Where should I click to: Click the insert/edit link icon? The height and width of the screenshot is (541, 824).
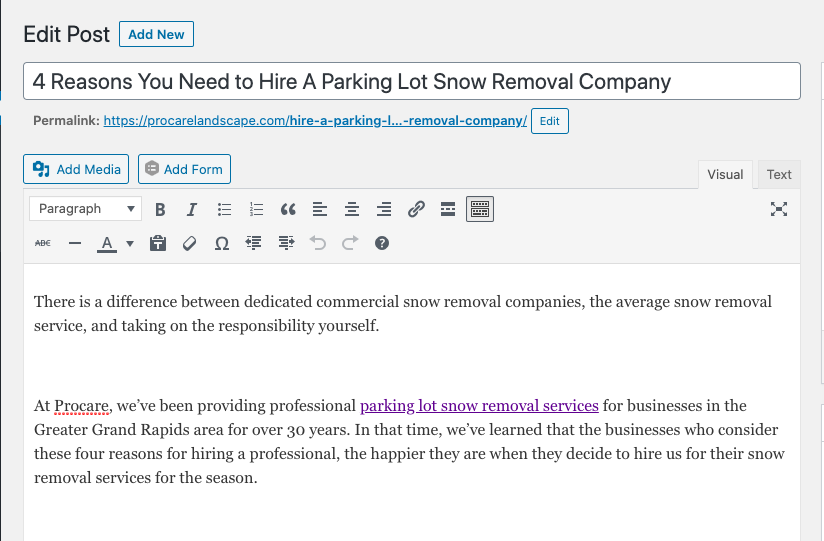(416, 209)
